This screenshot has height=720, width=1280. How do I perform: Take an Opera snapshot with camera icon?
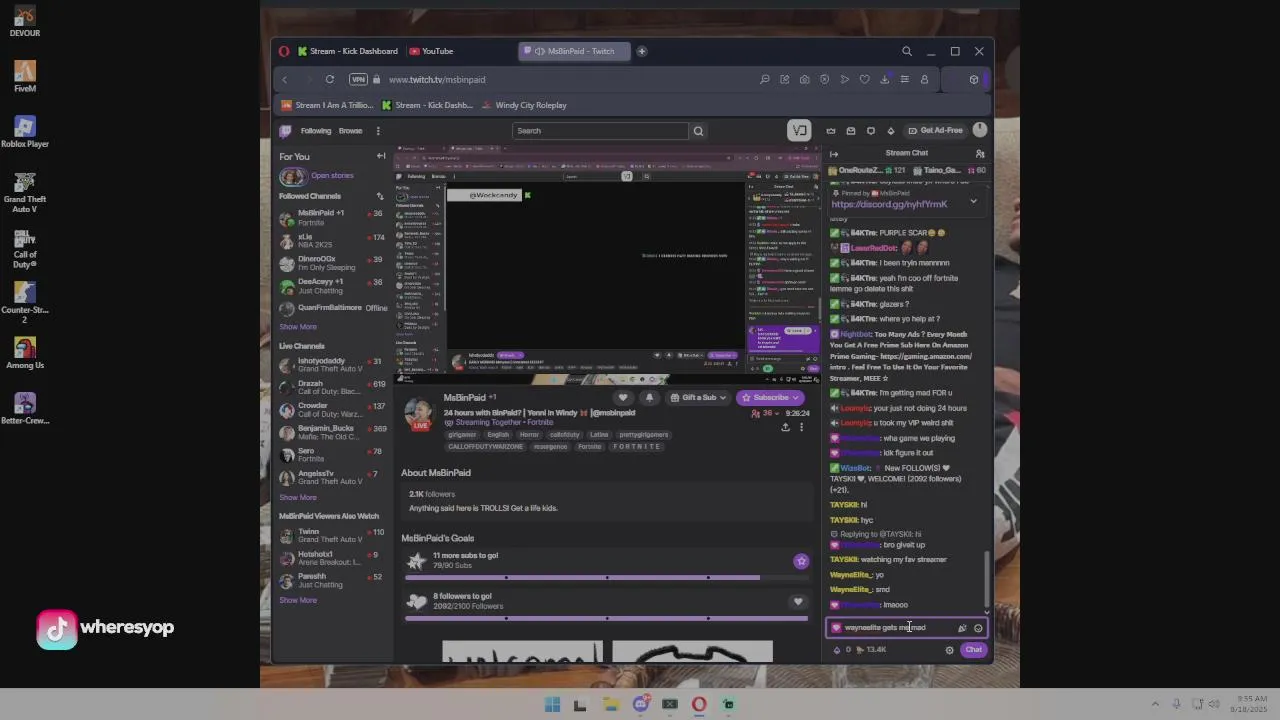tap(804, 79)
